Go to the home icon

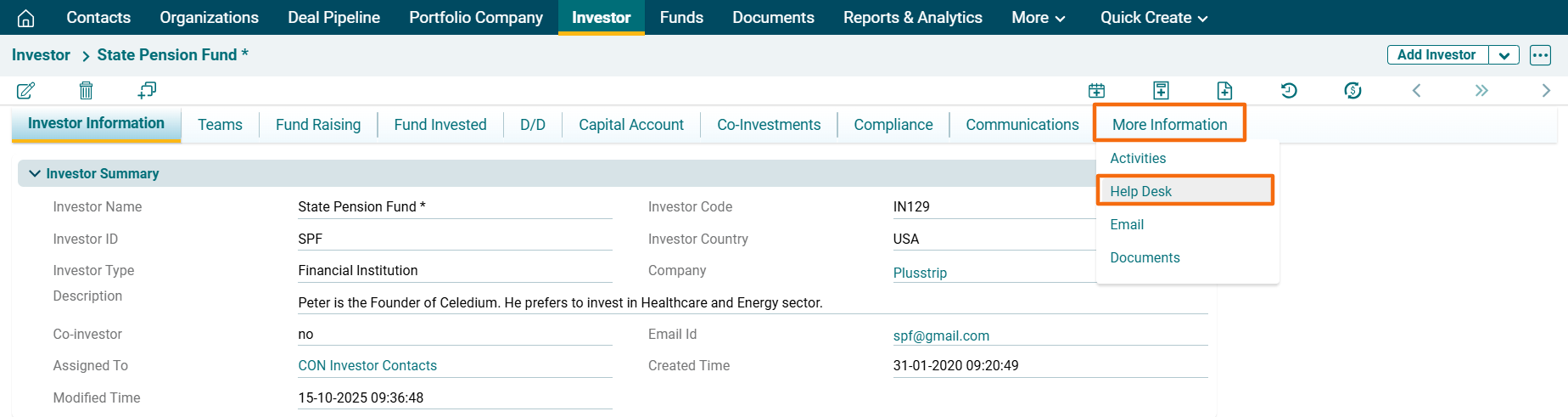point(26,18)
